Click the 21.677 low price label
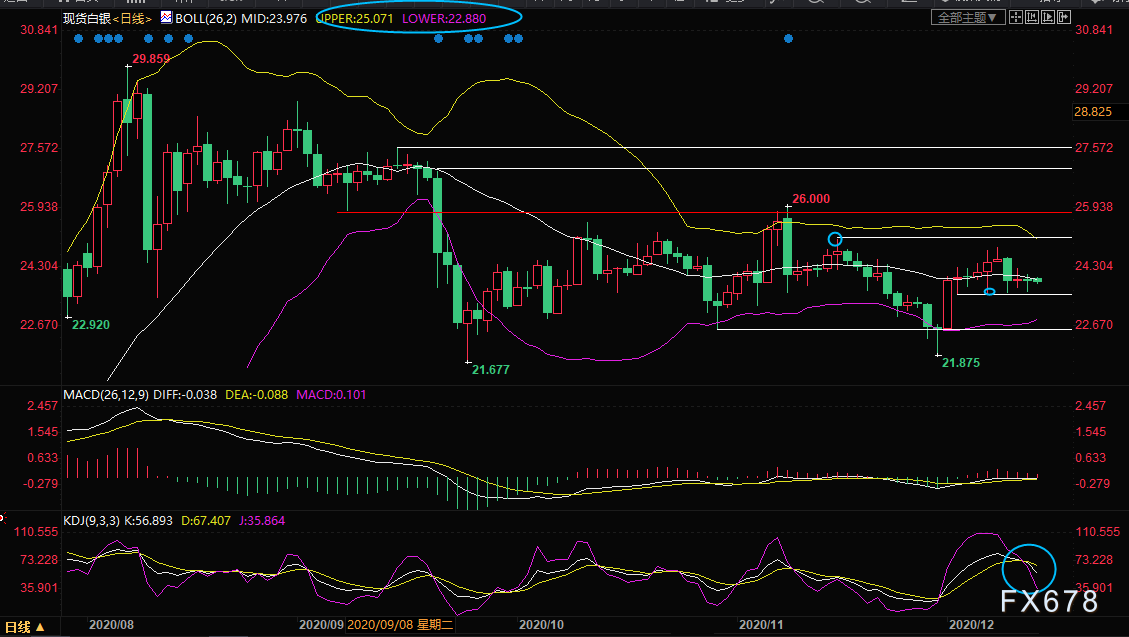 (490, 369)
